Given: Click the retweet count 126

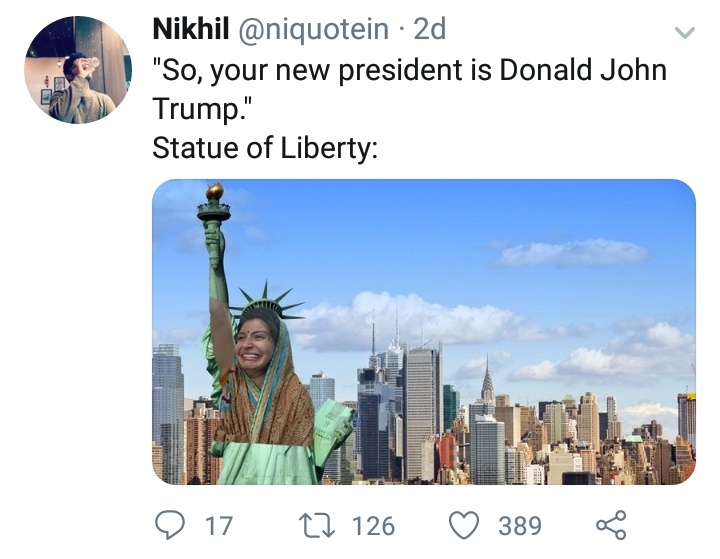Looking at the screenshot, I should click(x=373, y=526).
